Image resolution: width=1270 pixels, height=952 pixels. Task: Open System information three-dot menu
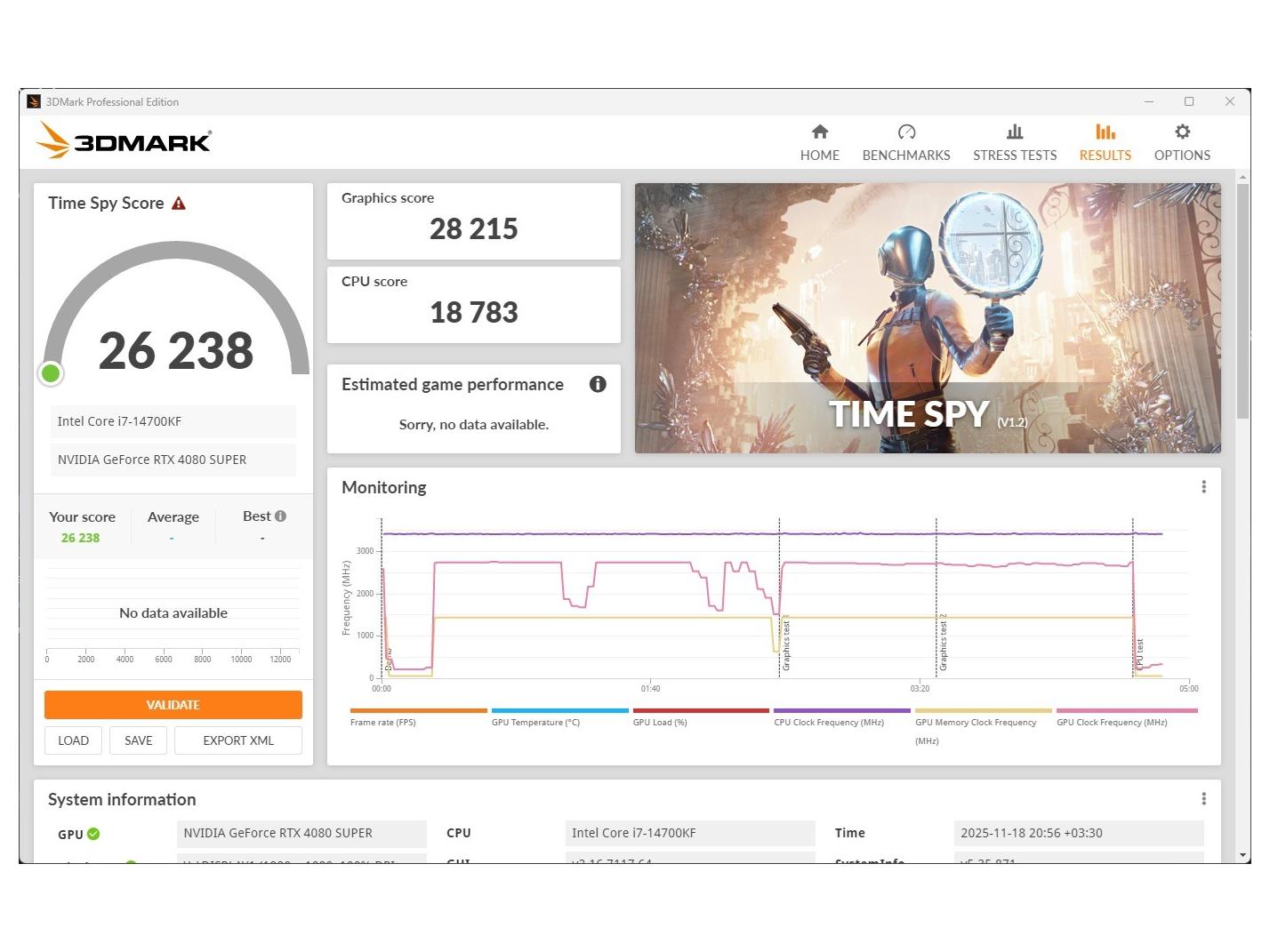pyautogui.click(x=1203, y=799)
